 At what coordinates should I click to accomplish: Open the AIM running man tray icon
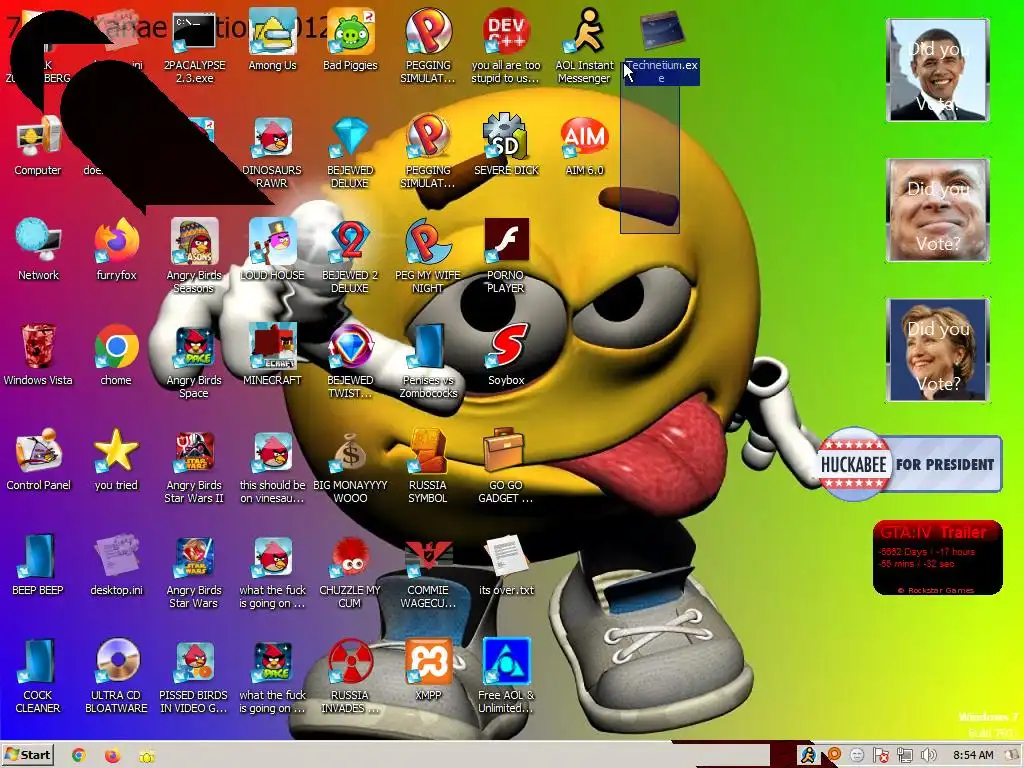tap(808, 755)
